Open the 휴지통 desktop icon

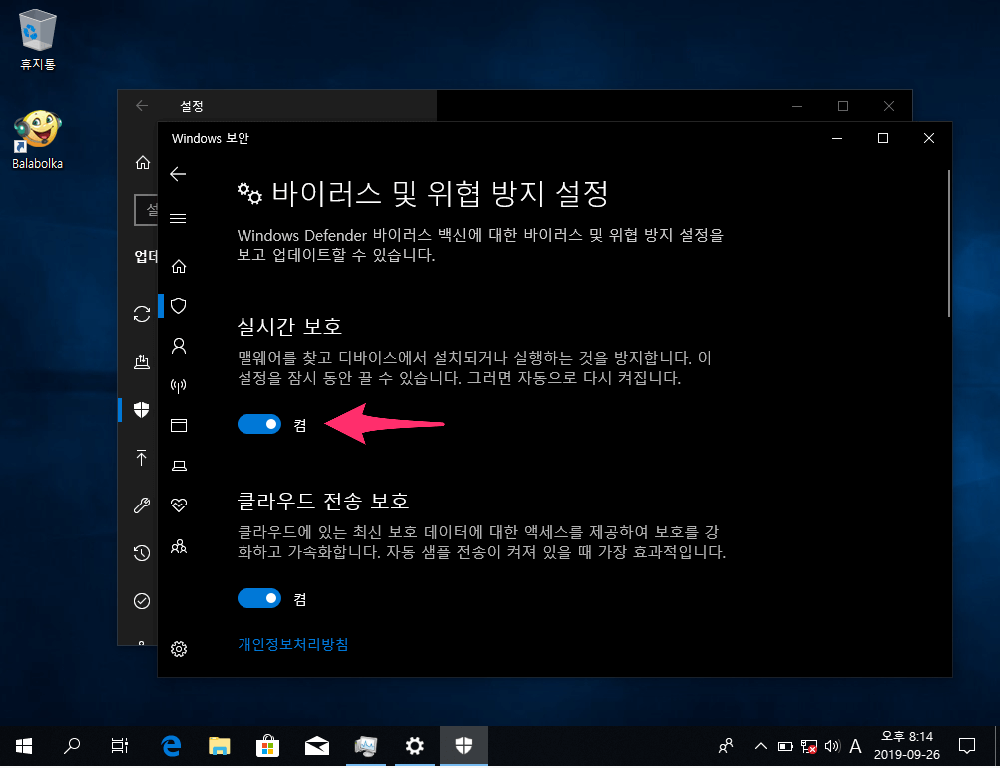click(x=38, y=40)
